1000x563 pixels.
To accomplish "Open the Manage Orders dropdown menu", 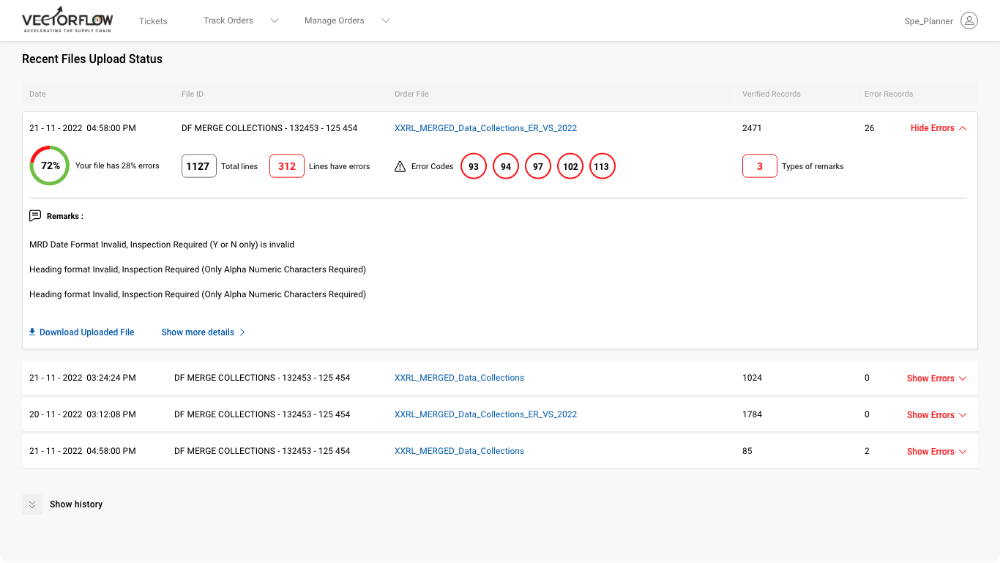I will tap(346, 20).
